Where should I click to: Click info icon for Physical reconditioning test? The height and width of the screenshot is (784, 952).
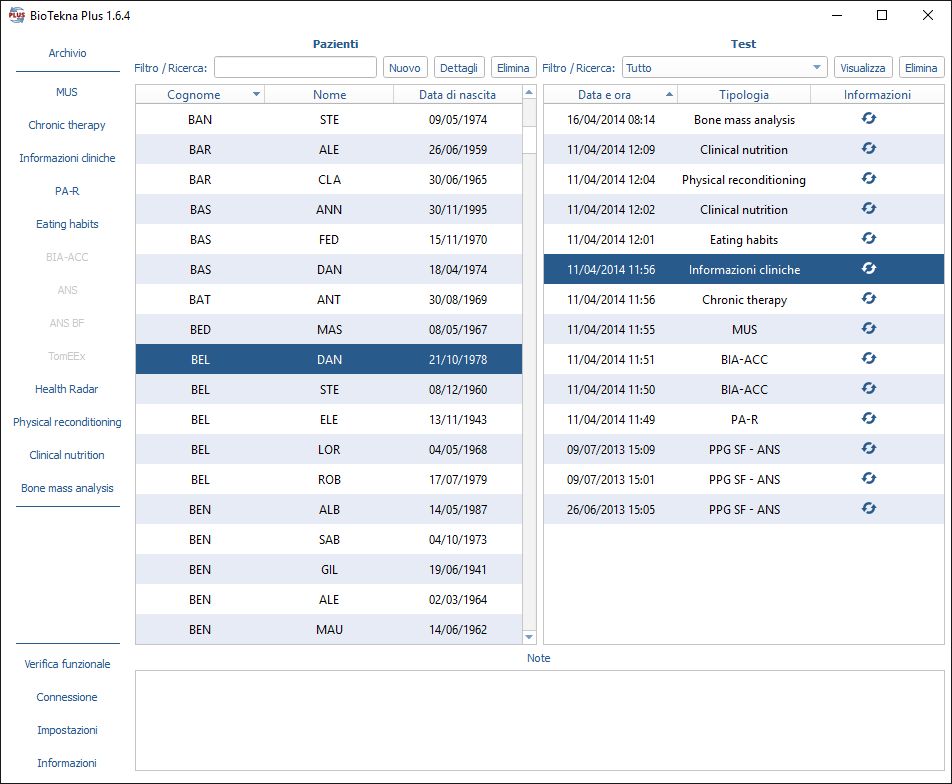(x=868, y=179)
